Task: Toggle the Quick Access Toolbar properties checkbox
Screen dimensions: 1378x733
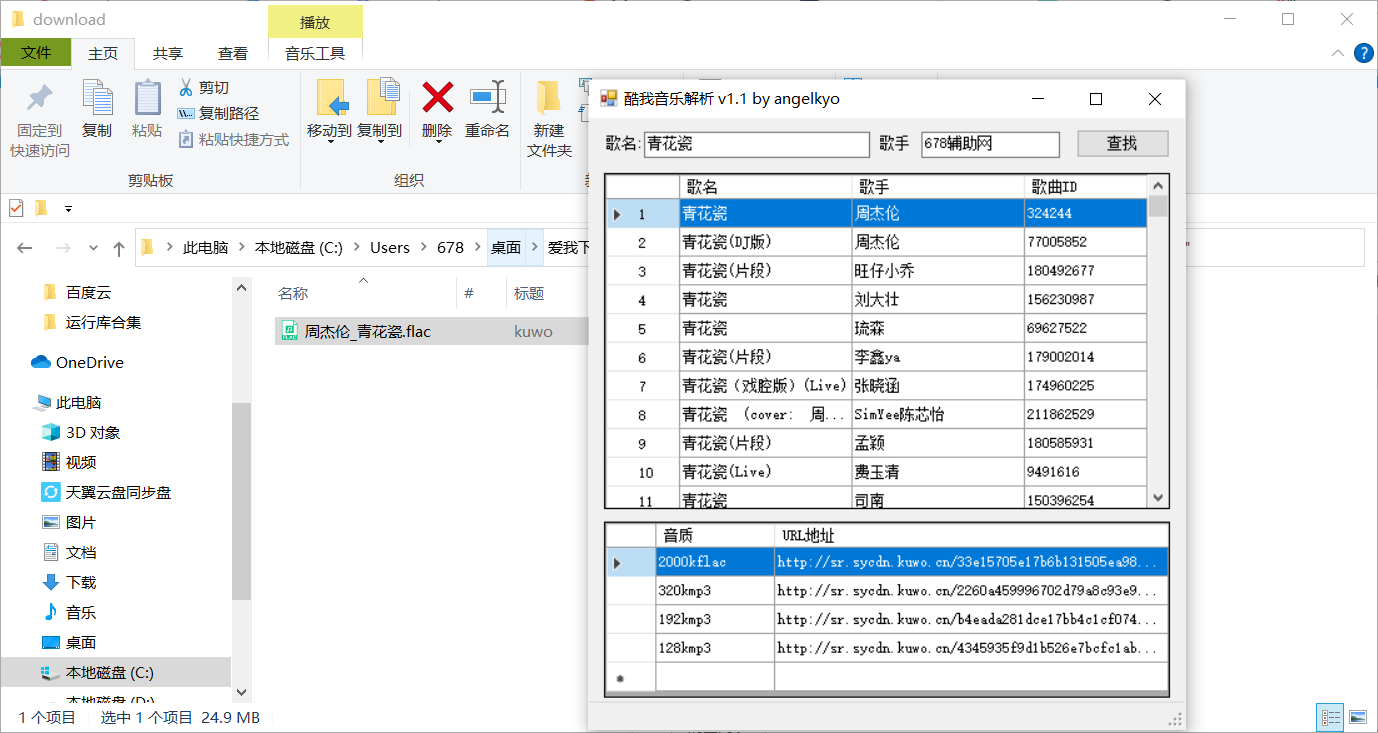Action: [16, 208]
